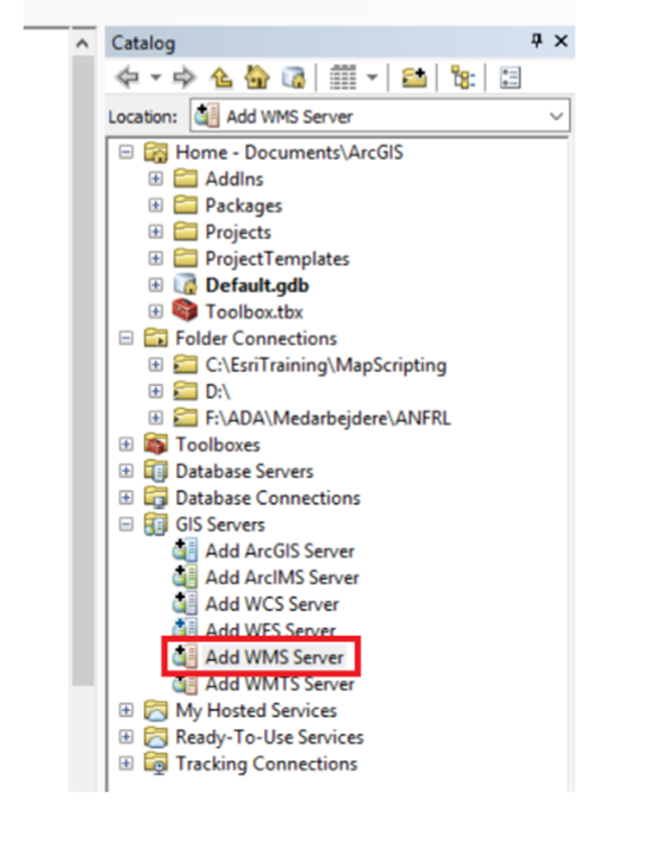
Task: Select the ProjectTemplates folder
Action: [277, 258]
